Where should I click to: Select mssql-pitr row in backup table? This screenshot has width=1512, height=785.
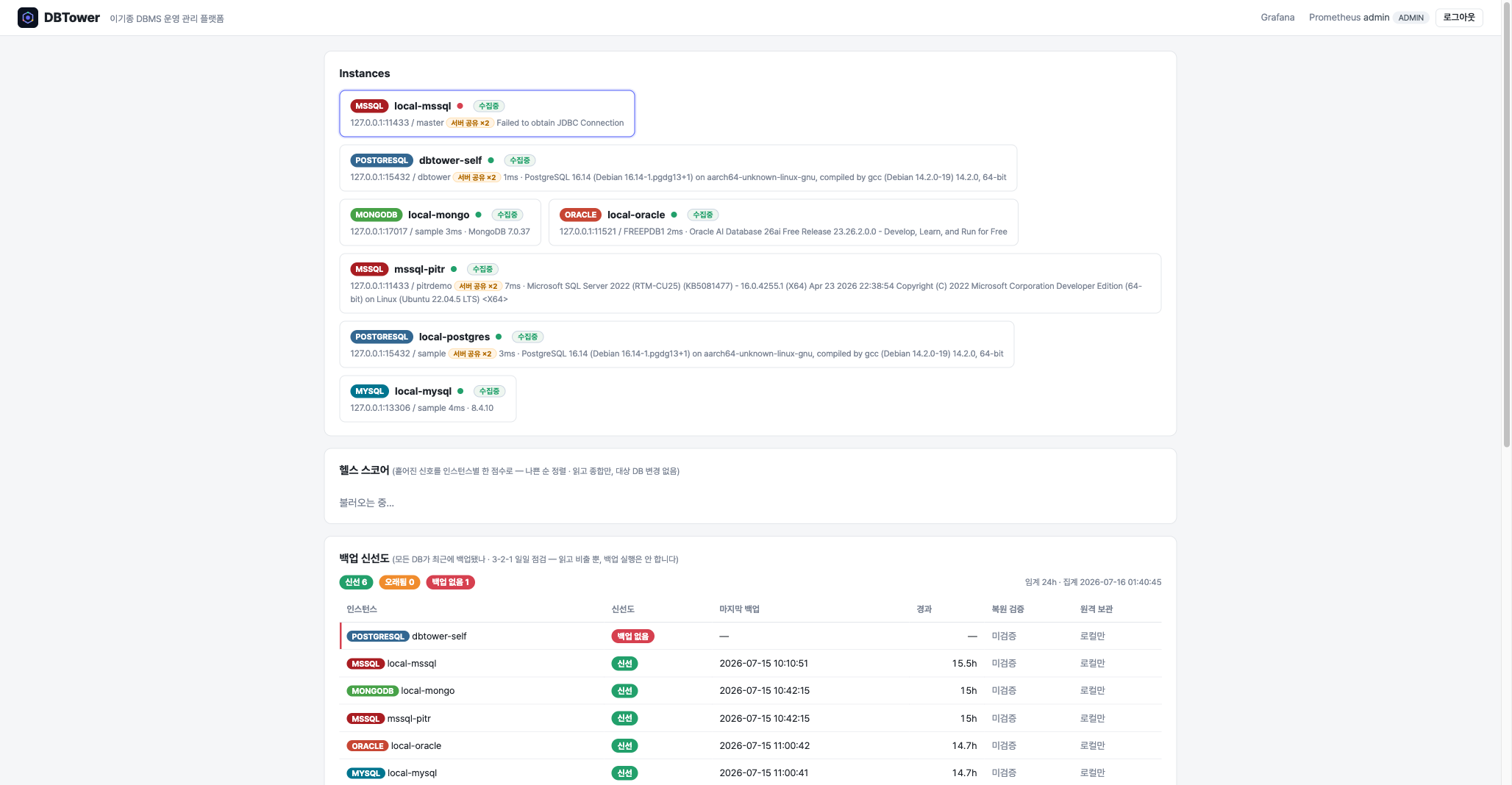tap(751, 719)
